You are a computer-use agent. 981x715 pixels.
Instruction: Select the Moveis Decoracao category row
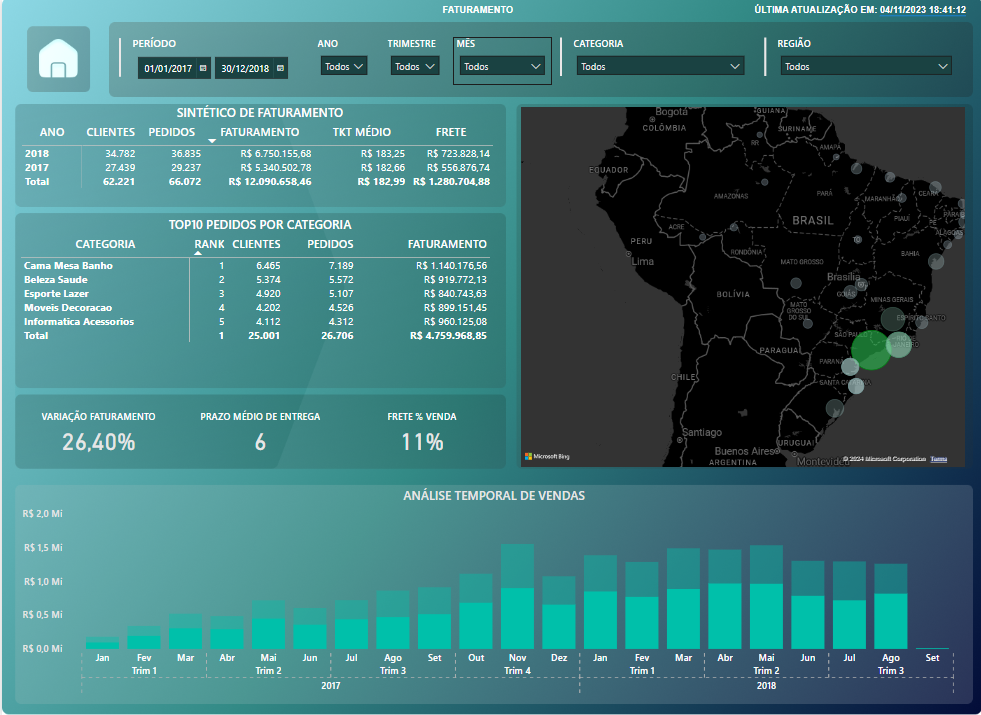[255, 307]
